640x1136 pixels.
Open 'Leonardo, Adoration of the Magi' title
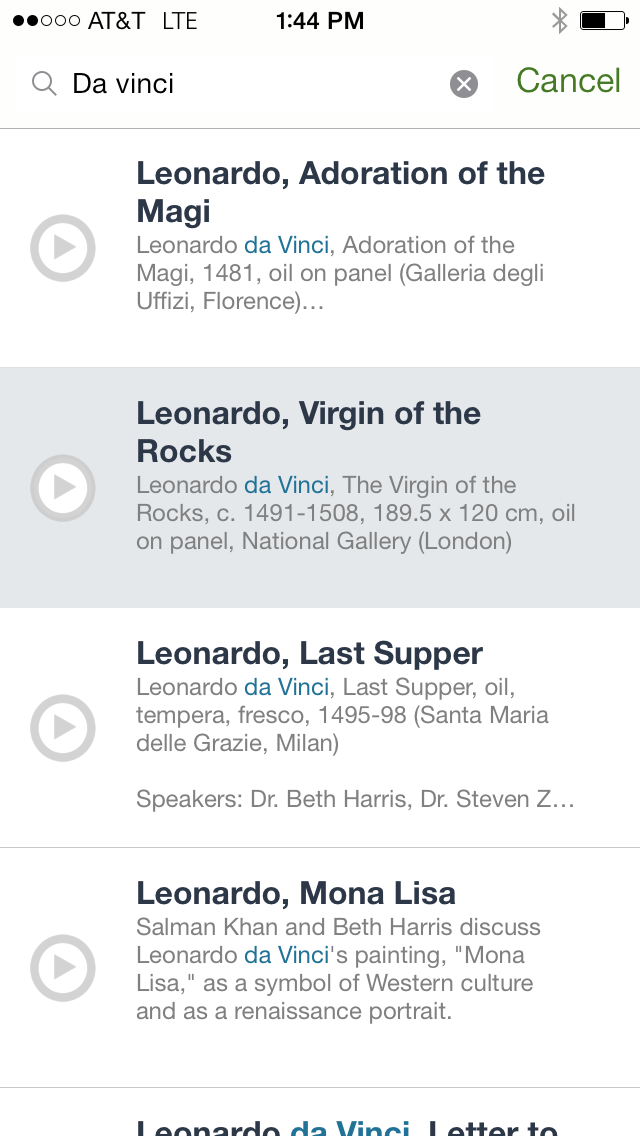(340, 192)
